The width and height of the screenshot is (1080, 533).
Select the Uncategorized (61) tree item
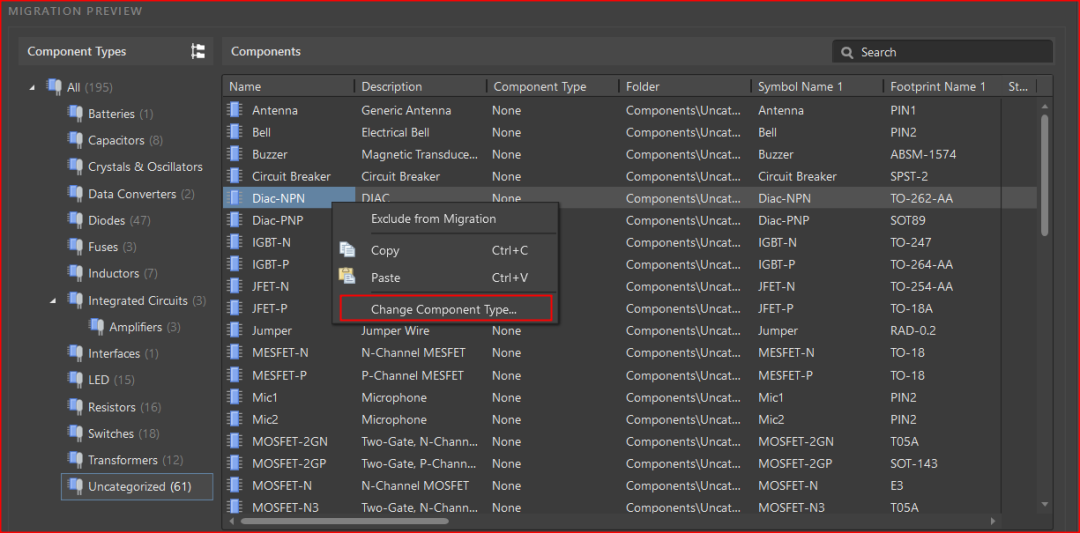tap(137, 487)
